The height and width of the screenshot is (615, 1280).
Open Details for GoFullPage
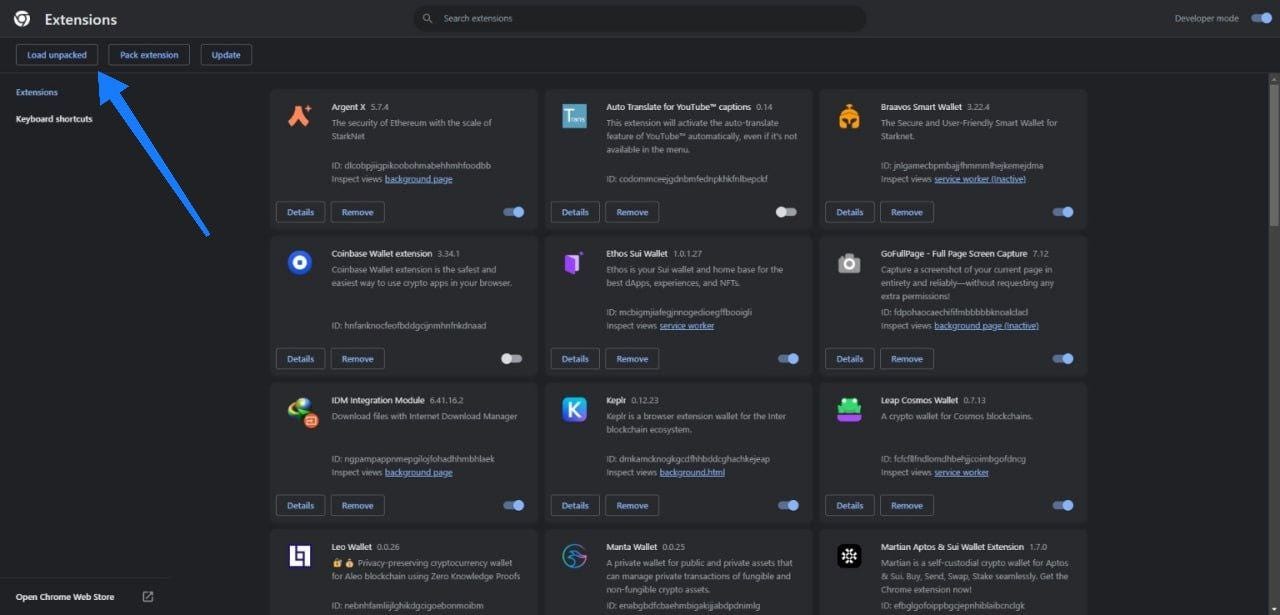point(850,358)
